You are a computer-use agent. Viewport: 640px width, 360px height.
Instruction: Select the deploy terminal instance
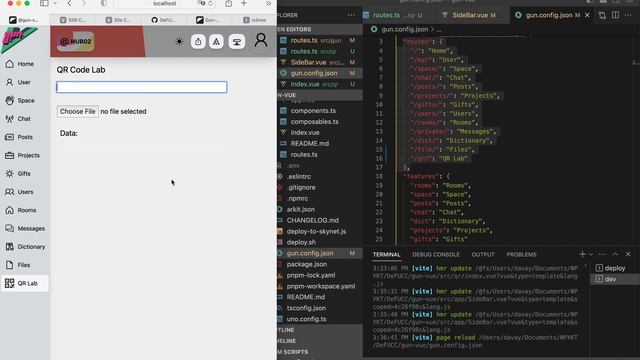point(614,268)
